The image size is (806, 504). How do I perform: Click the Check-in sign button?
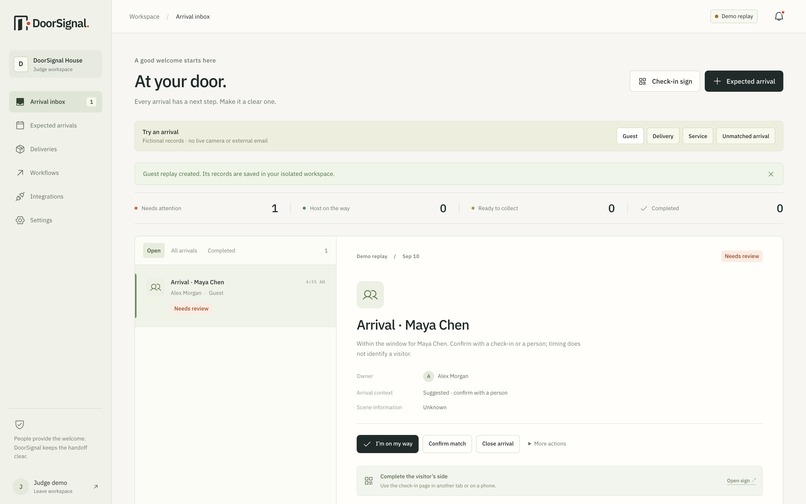(665, 81)
